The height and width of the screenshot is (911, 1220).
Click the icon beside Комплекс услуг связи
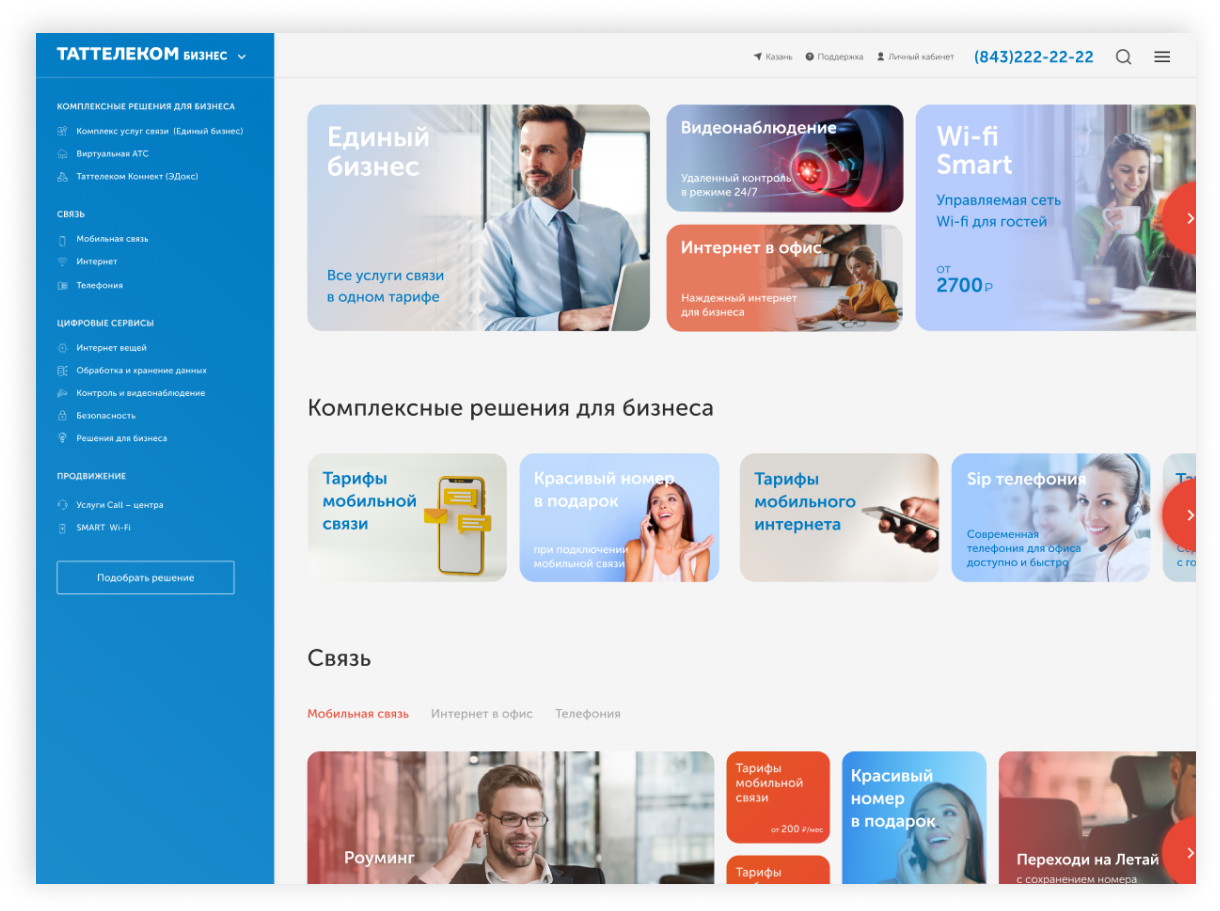pyautogui.click(x=62, y=131)
